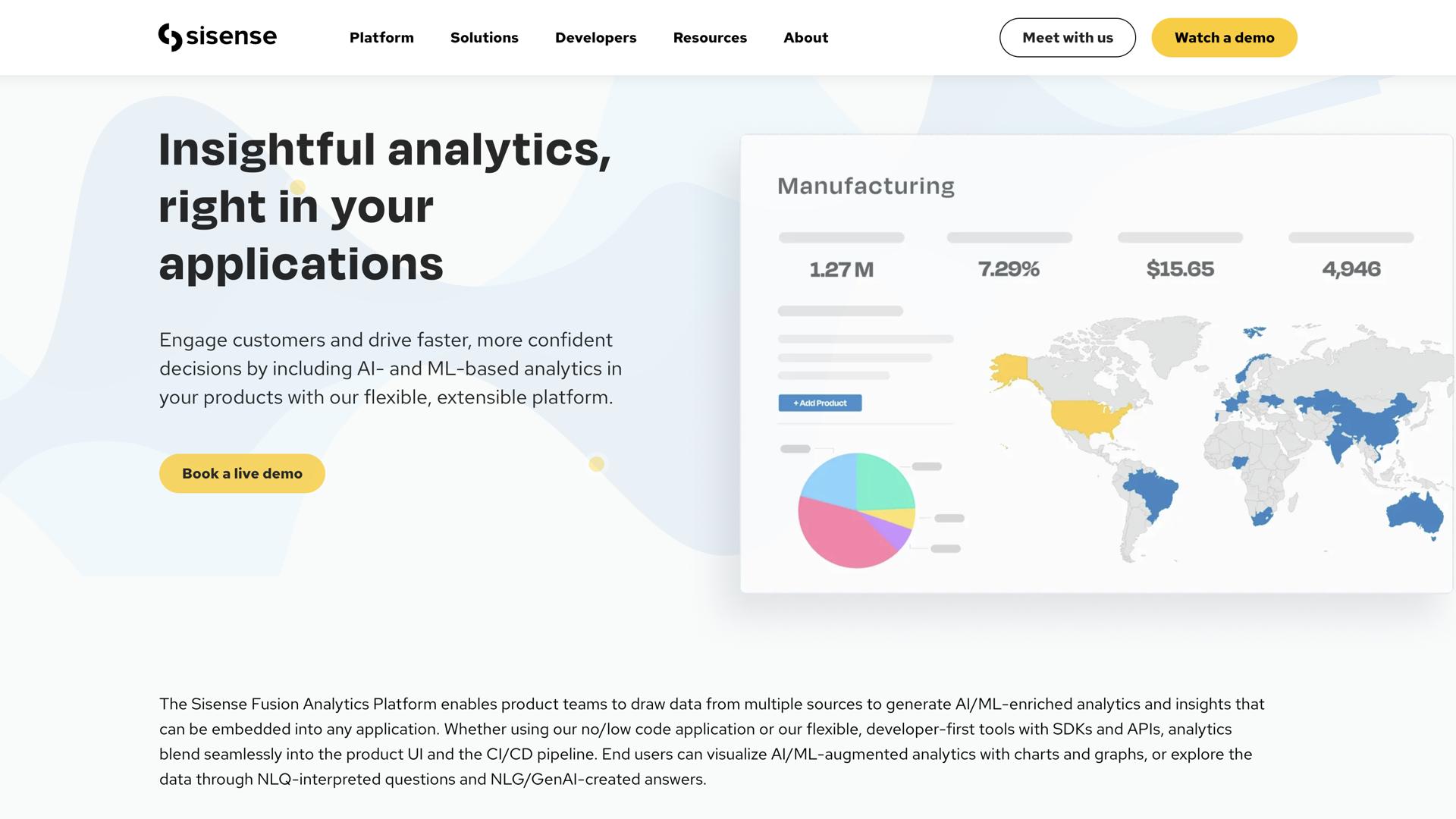Screen dimensions: 1456x819
Task: Click the 1.27 M metric value
Action: pyautogui.click(x=842, y=269)
